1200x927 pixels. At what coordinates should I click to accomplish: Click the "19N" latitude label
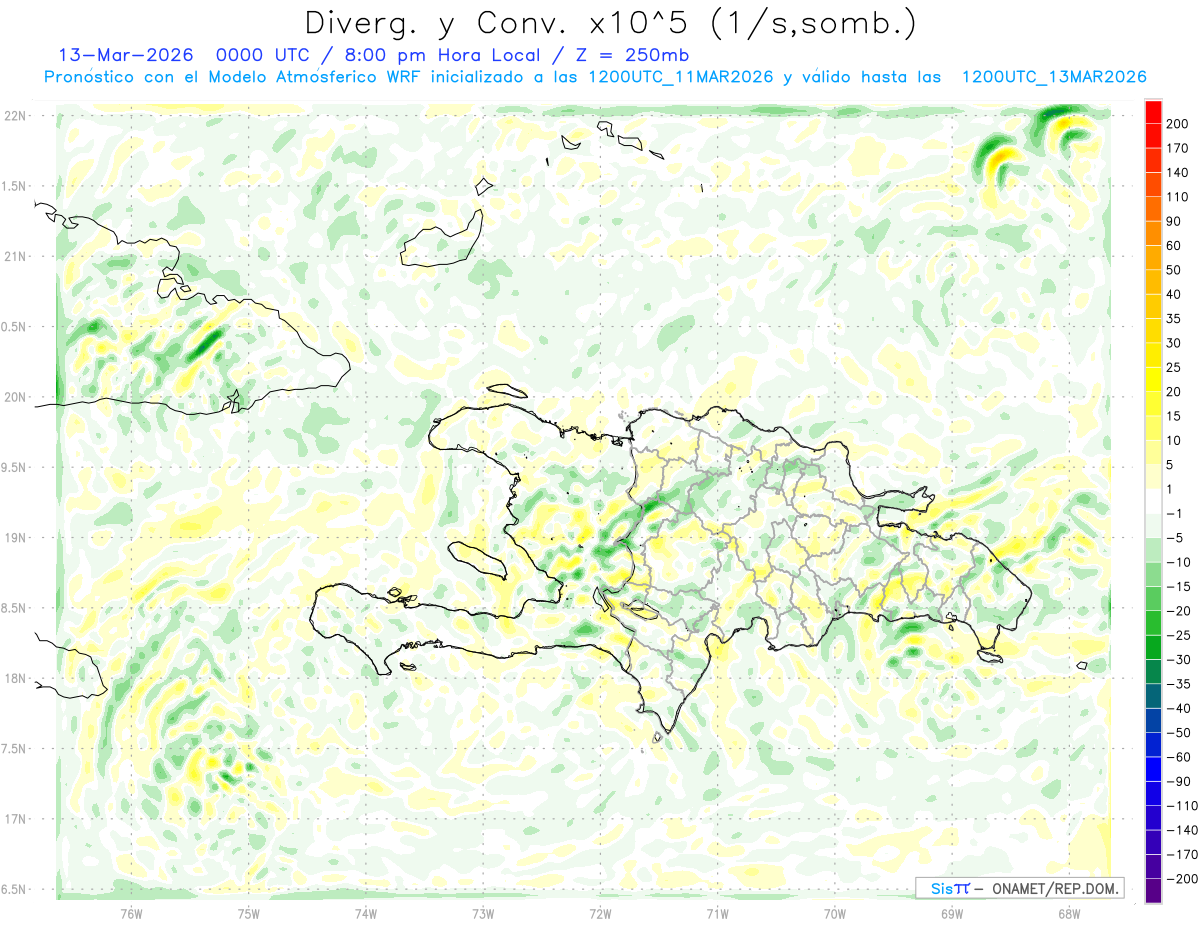(x=16, y=537)
